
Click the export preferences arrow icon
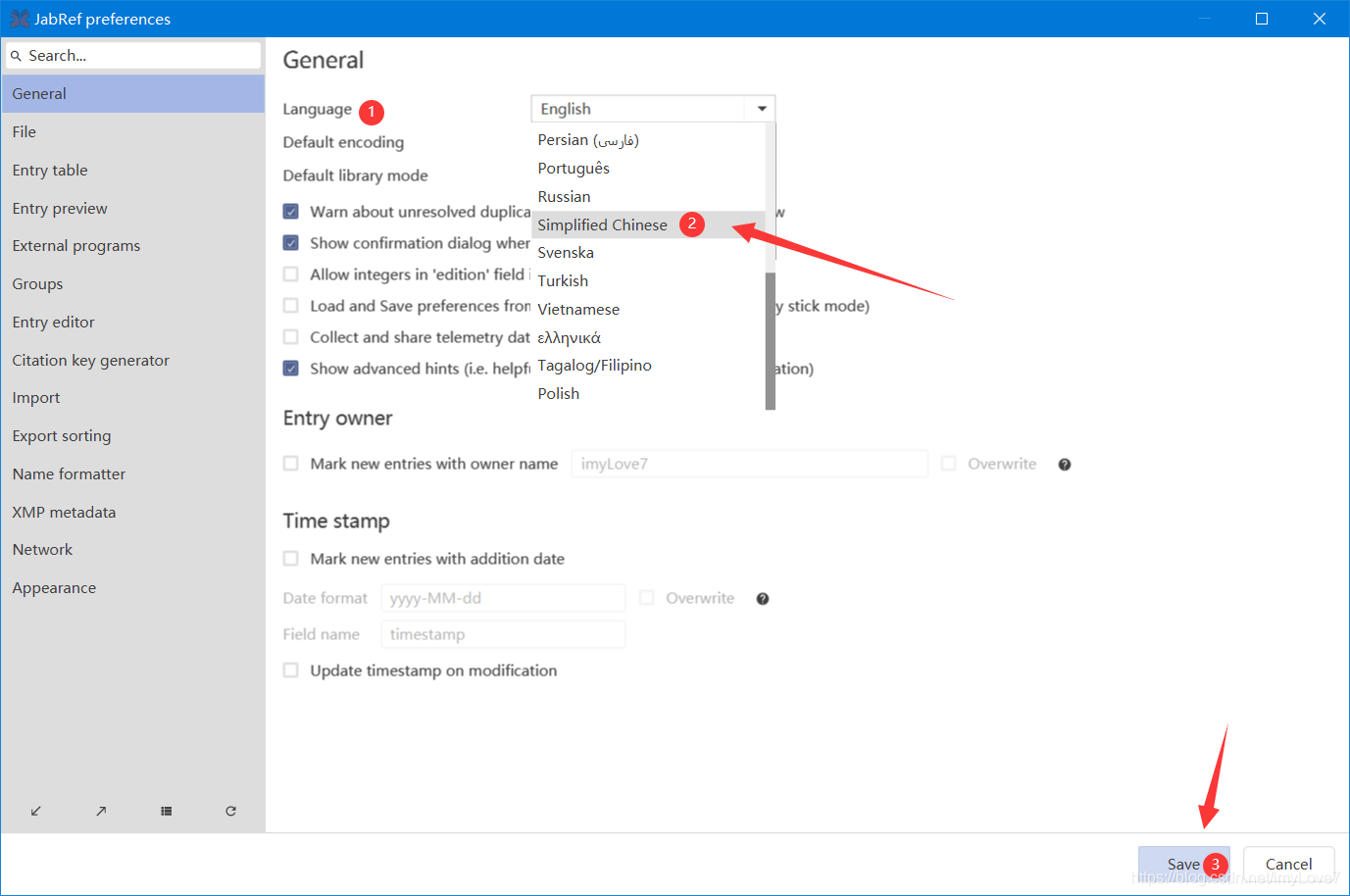101,811
